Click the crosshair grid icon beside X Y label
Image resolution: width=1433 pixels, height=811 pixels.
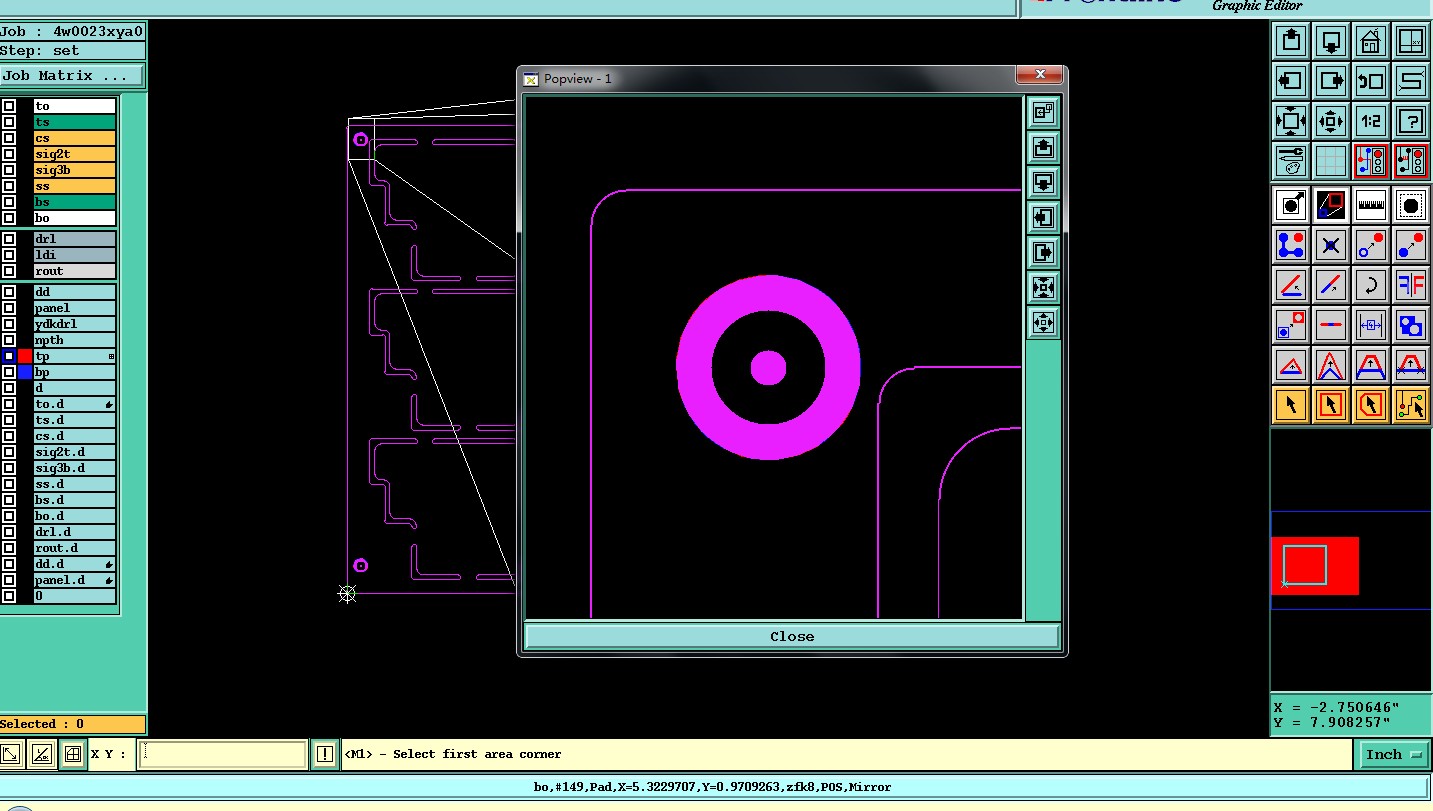pyautogui.click(x=73, y=754)
